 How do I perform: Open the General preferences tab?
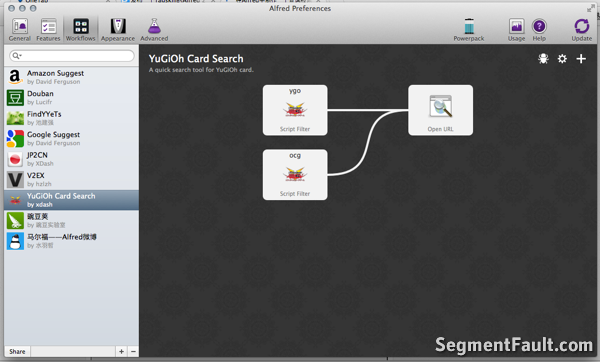pyautogui.click(x=20, y=29)
